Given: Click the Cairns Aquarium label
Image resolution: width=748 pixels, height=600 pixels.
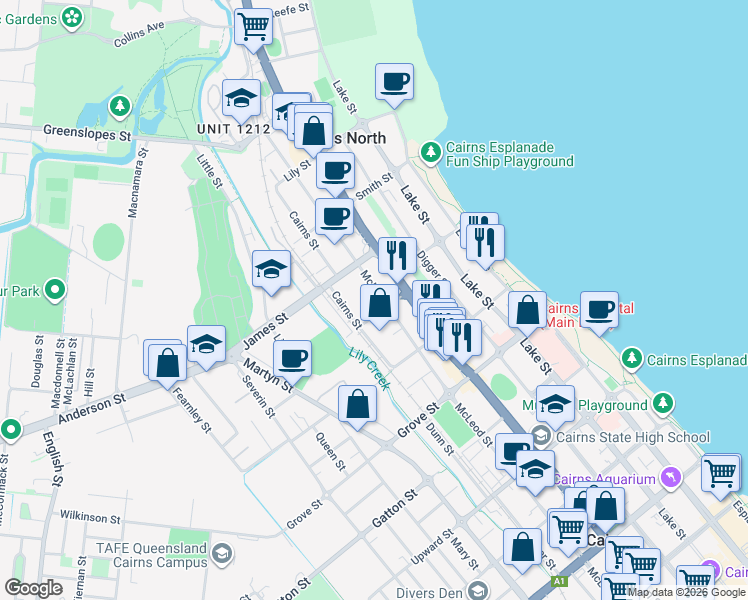Looking at the screenshot, I should tap(605, 479).
